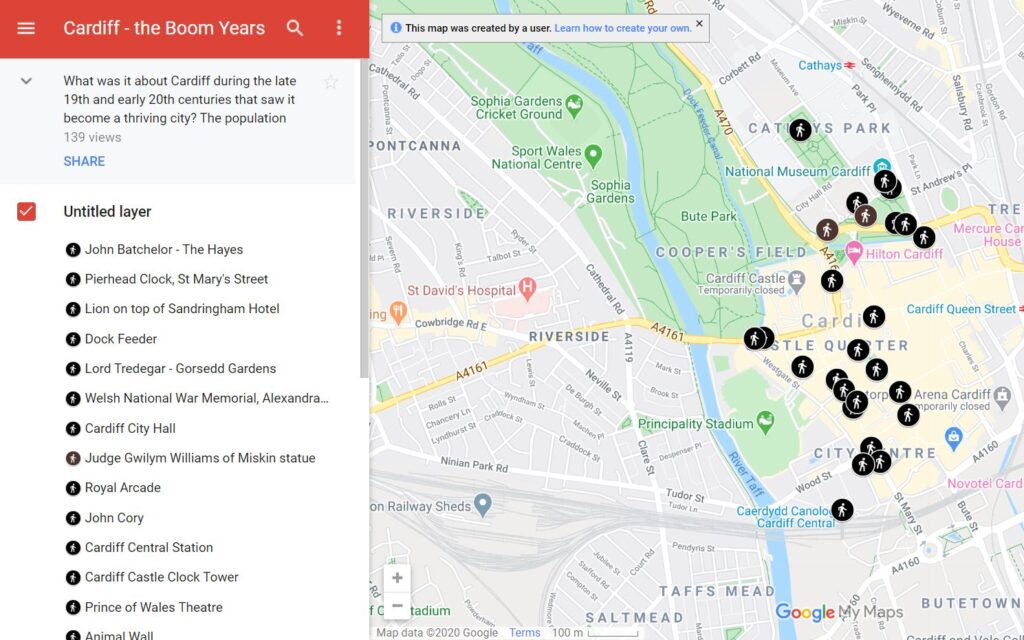The width and height of the screenshot is (1024, 640).
Task: Open the hamburger main menu
Action: click(x=26, y=28)
